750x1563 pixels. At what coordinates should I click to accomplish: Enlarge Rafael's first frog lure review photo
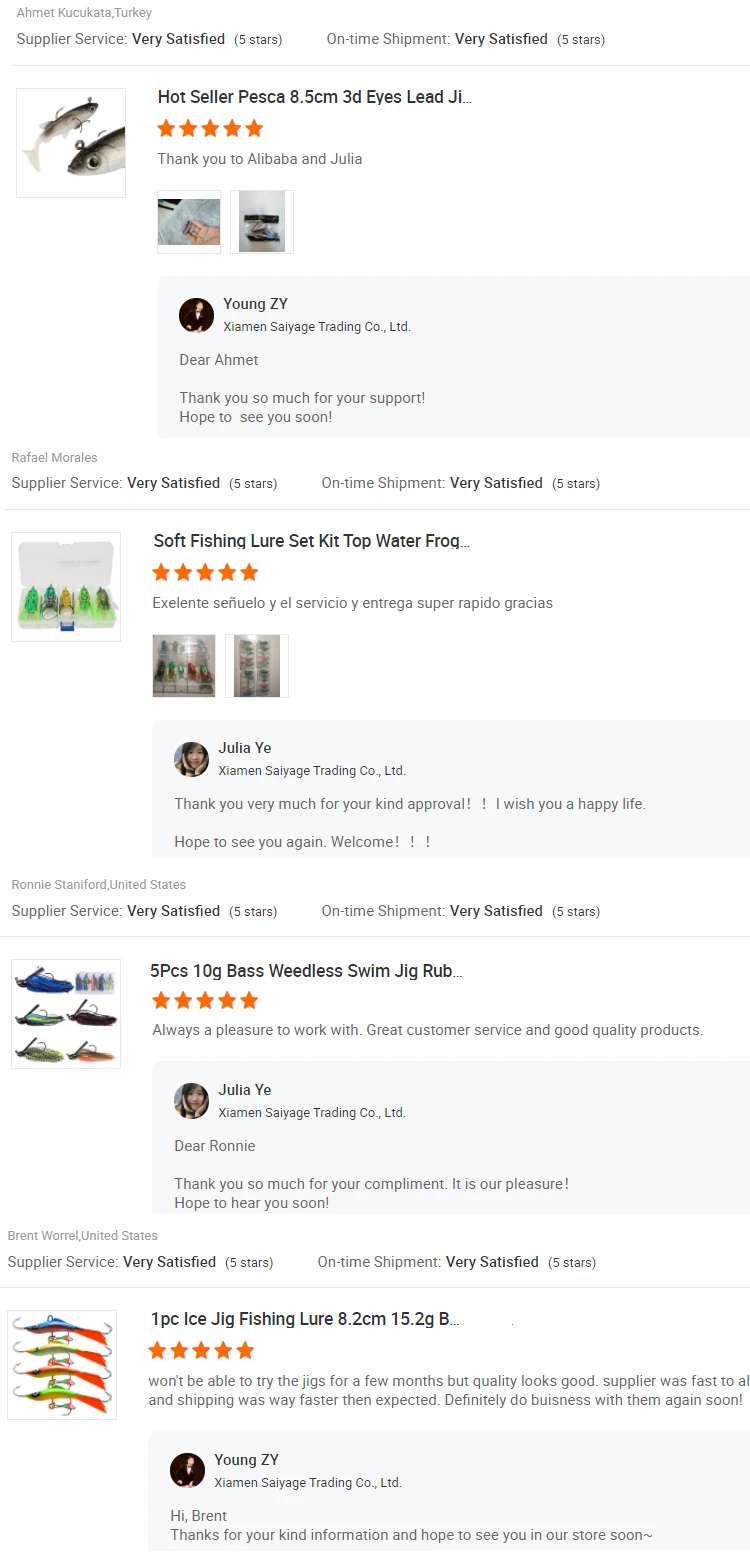(x=184, y=666)
